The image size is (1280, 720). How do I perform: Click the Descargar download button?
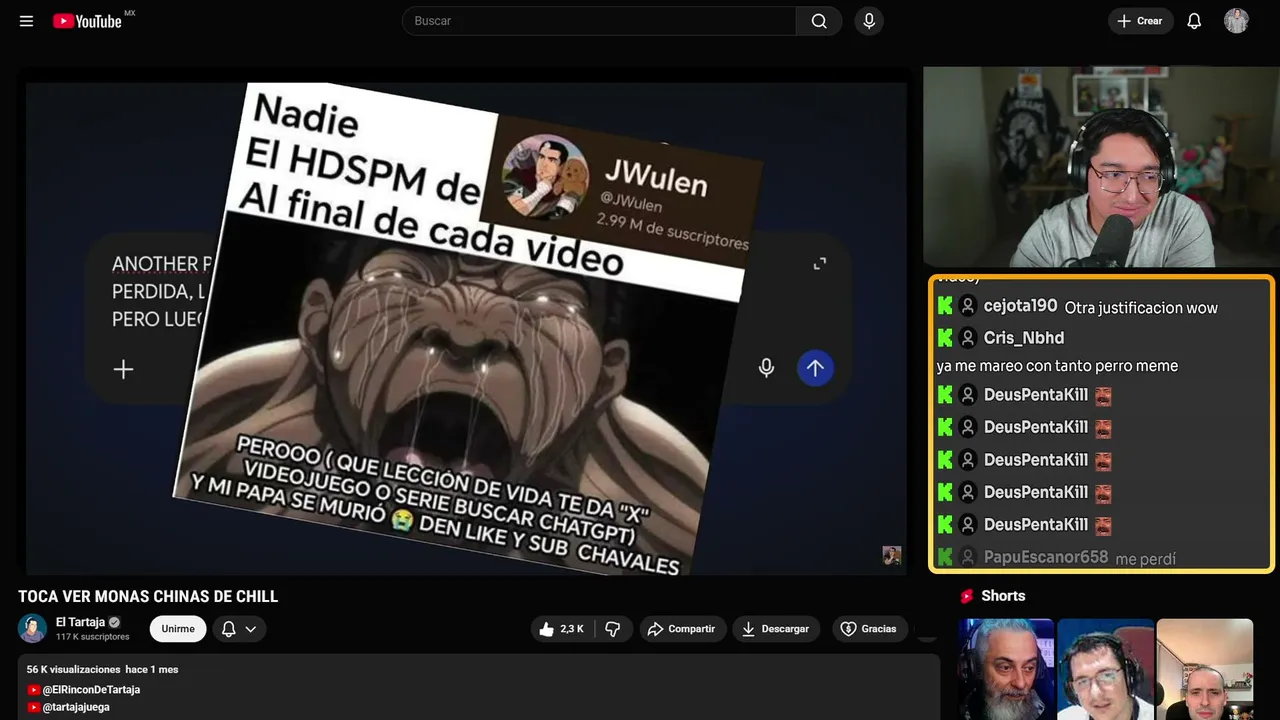point(776,629)
